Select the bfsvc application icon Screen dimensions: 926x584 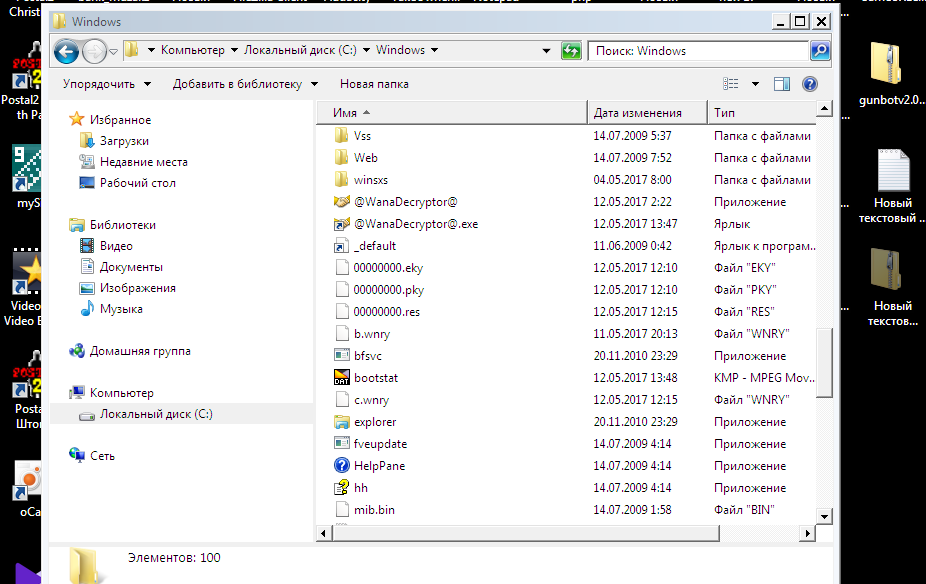click(342, 355)
